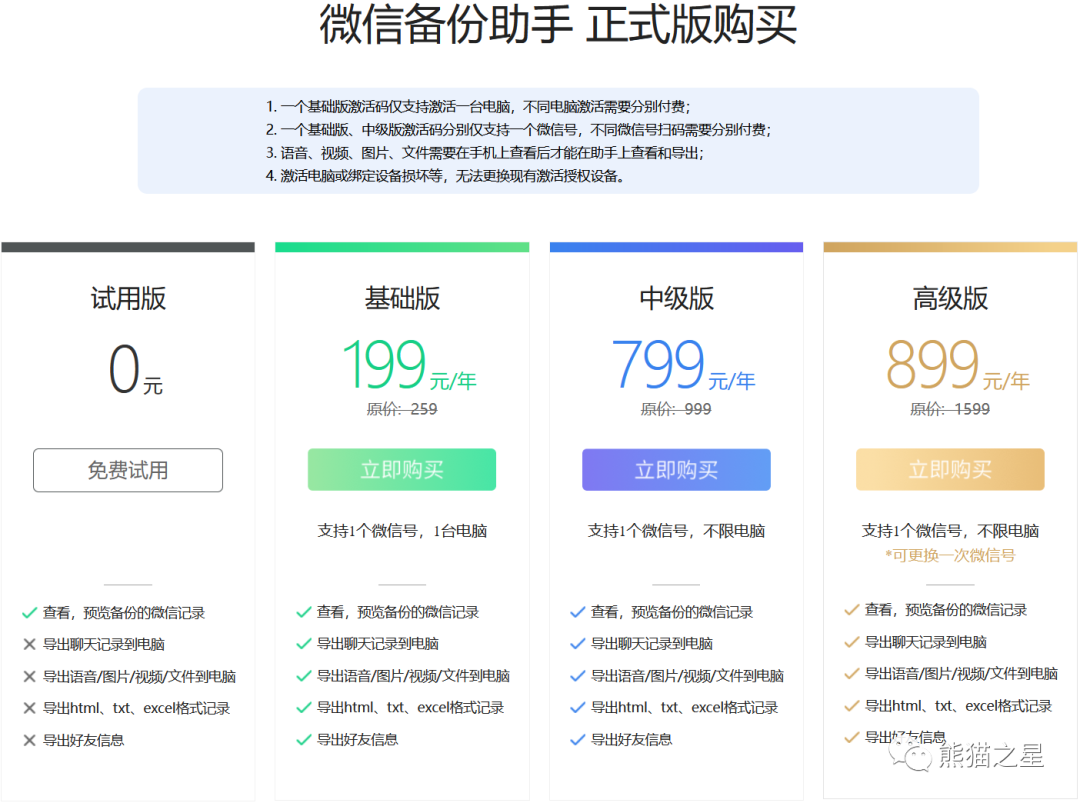Click blue checkmark for 导出html in 中级版

pos(577,707)
